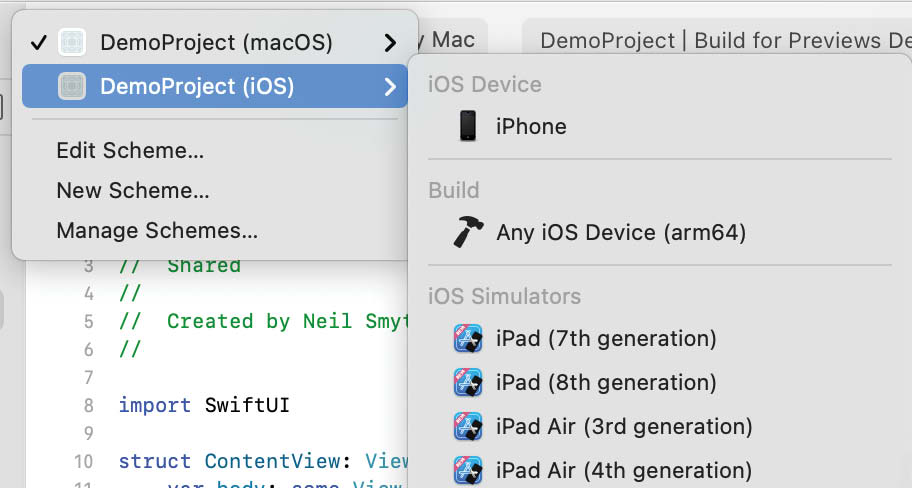The width and height of the screenshot is (912, 488).
Task: Open Edit Scheme…
Action: [130, 151]
